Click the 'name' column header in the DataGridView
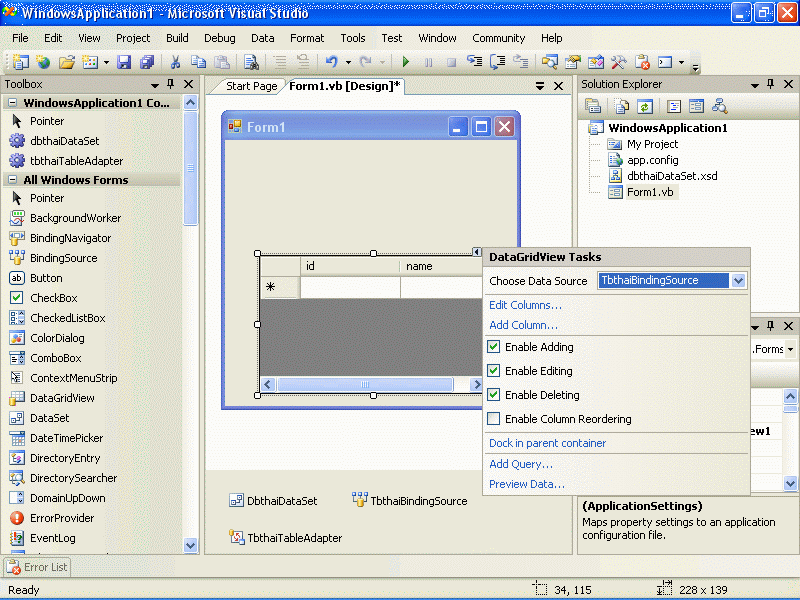The height and width of the screenshot is (600, 800). click(441, 266)
